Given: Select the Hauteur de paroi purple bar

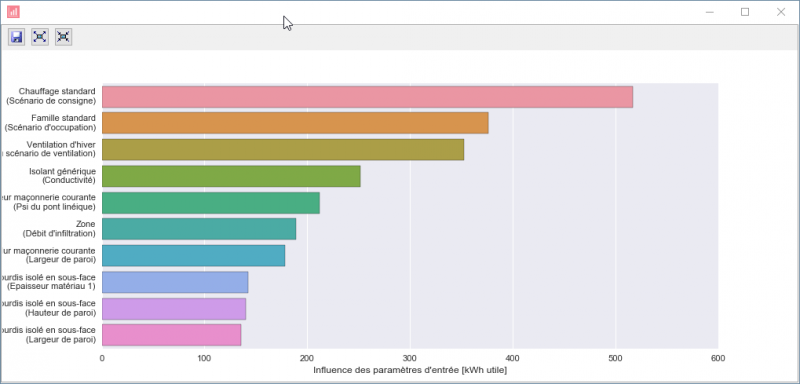Looking at the screenshot, I should pyautogui.click(x=174, y=309).
